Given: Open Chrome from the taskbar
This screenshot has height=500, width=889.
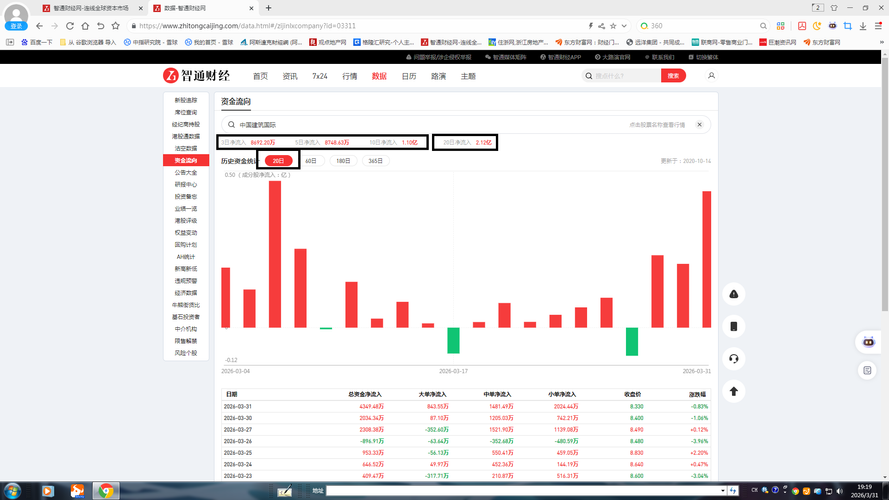Looking at the screenshot, I should pyautogui.click(x=105, y=490).
